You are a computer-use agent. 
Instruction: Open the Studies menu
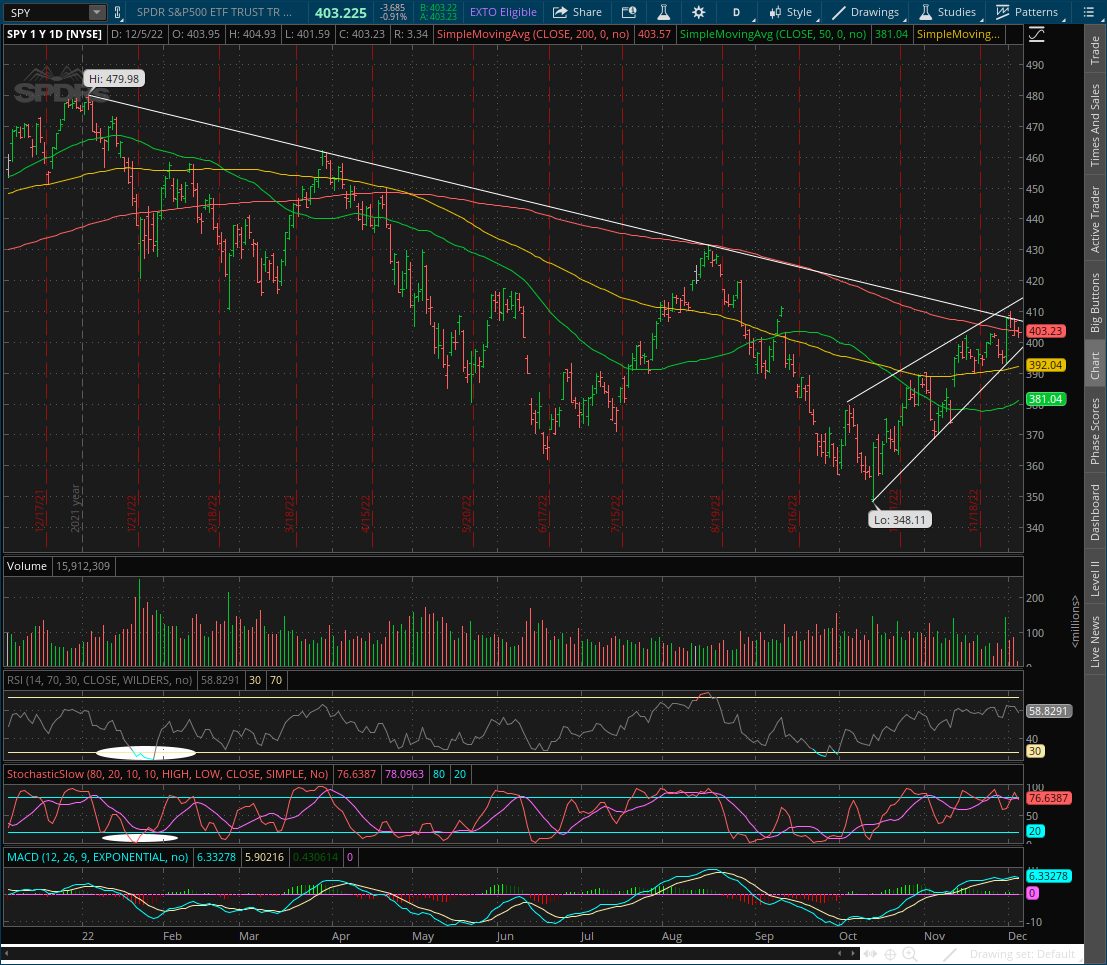948,12
